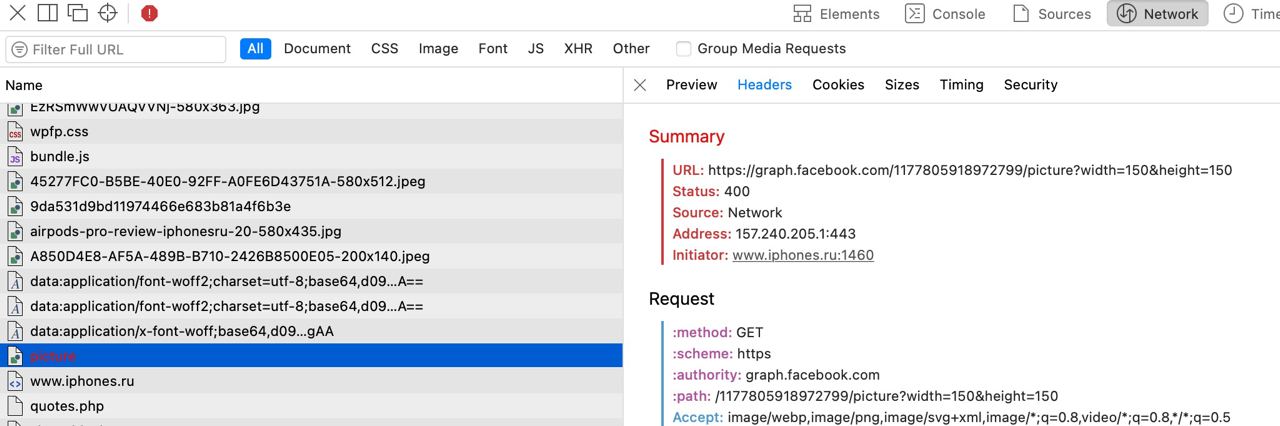
Task: Enable Group Media Requests checkbox
Action: coord(684,49)
